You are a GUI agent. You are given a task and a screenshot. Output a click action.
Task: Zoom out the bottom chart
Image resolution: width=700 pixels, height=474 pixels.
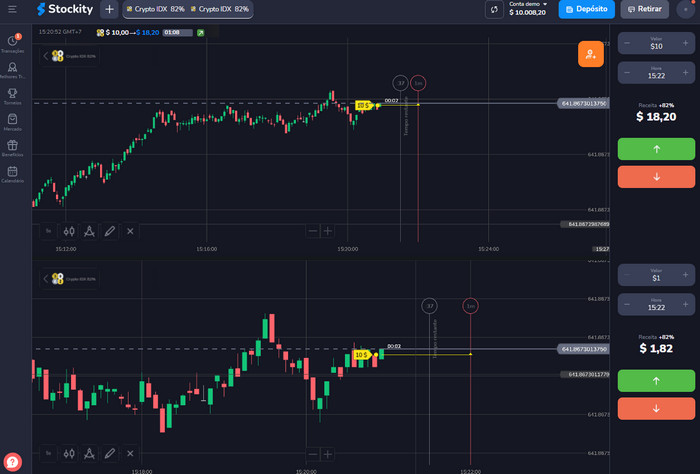pos(313,454)
